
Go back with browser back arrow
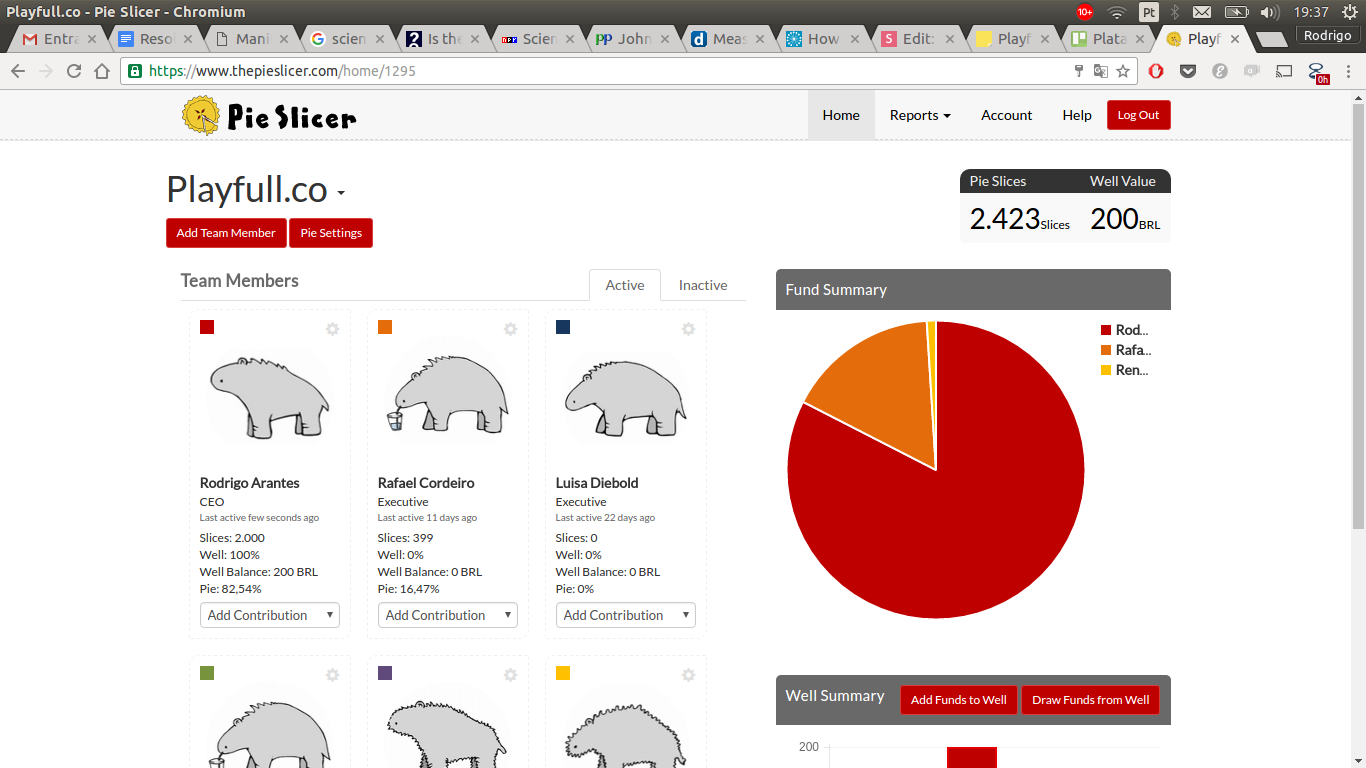[18, 71]
